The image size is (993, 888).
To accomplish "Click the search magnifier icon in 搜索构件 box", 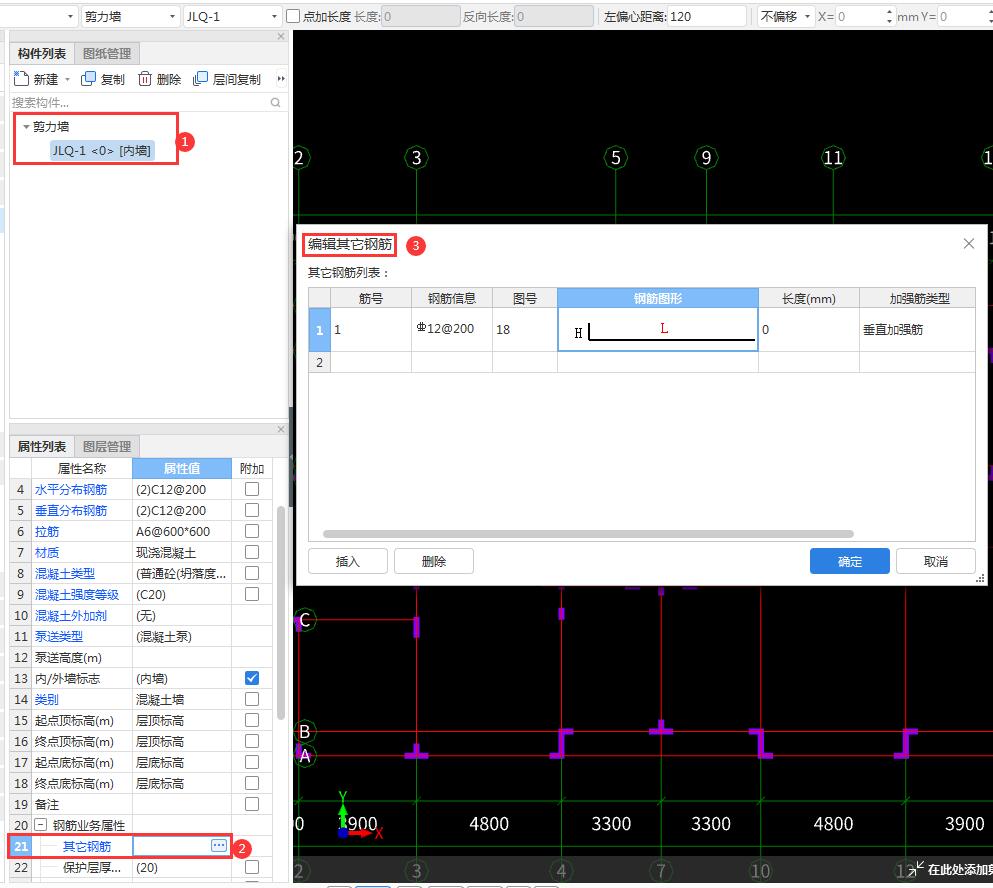I will tap(275, 102).
